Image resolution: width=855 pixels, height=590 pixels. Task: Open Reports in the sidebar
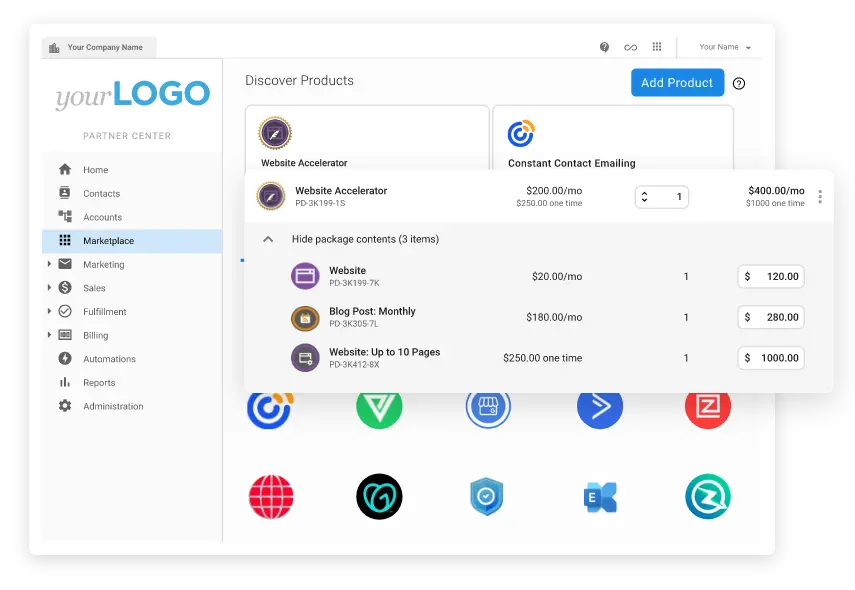(x=99, y=383)
